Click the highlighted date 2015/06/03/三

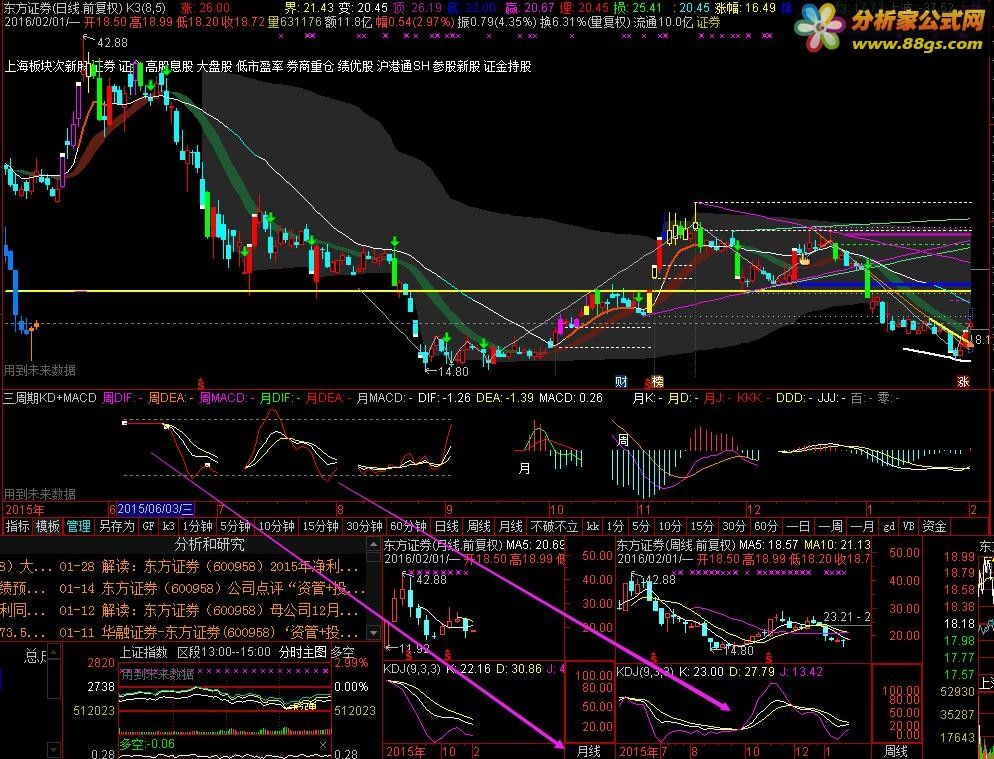click(x=155, y=509)
